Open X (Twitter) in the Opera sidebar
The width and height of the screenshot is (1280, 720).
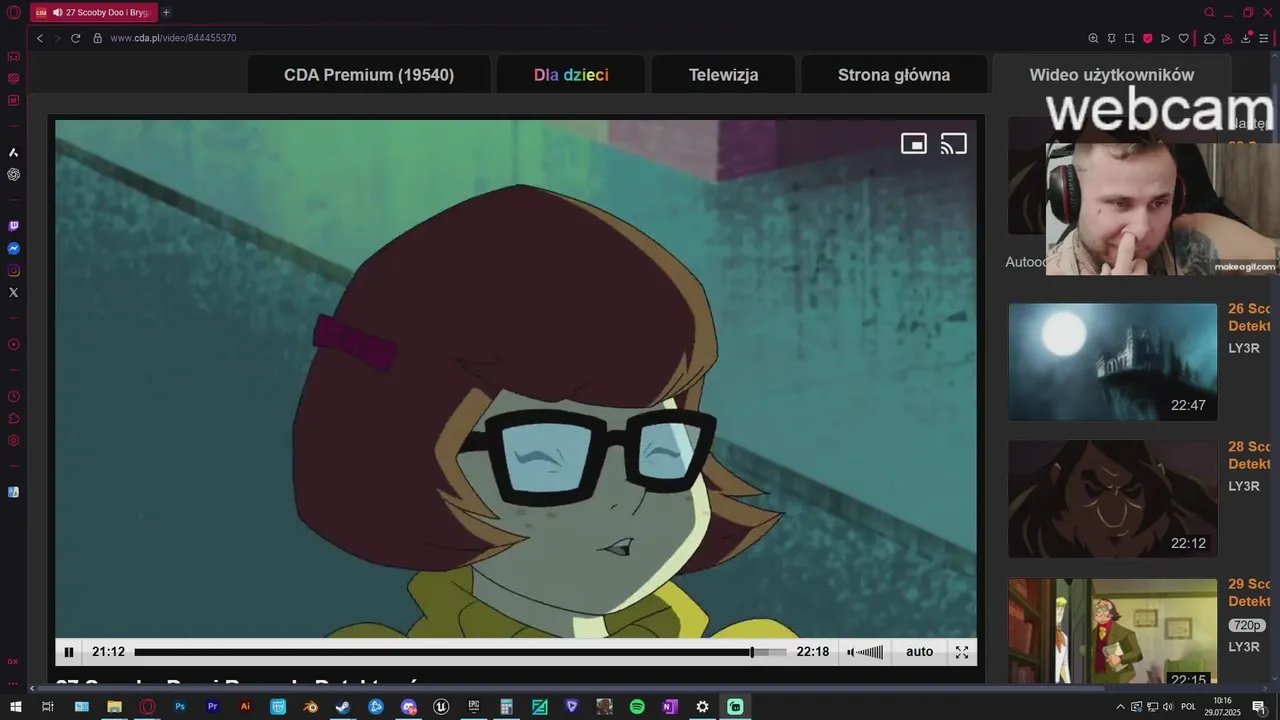[x=13, y=292]
